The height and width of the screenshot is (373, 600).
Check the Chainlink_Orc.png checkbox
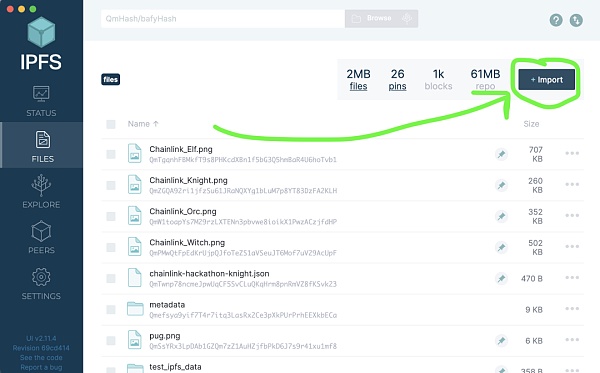pos(111,216)
